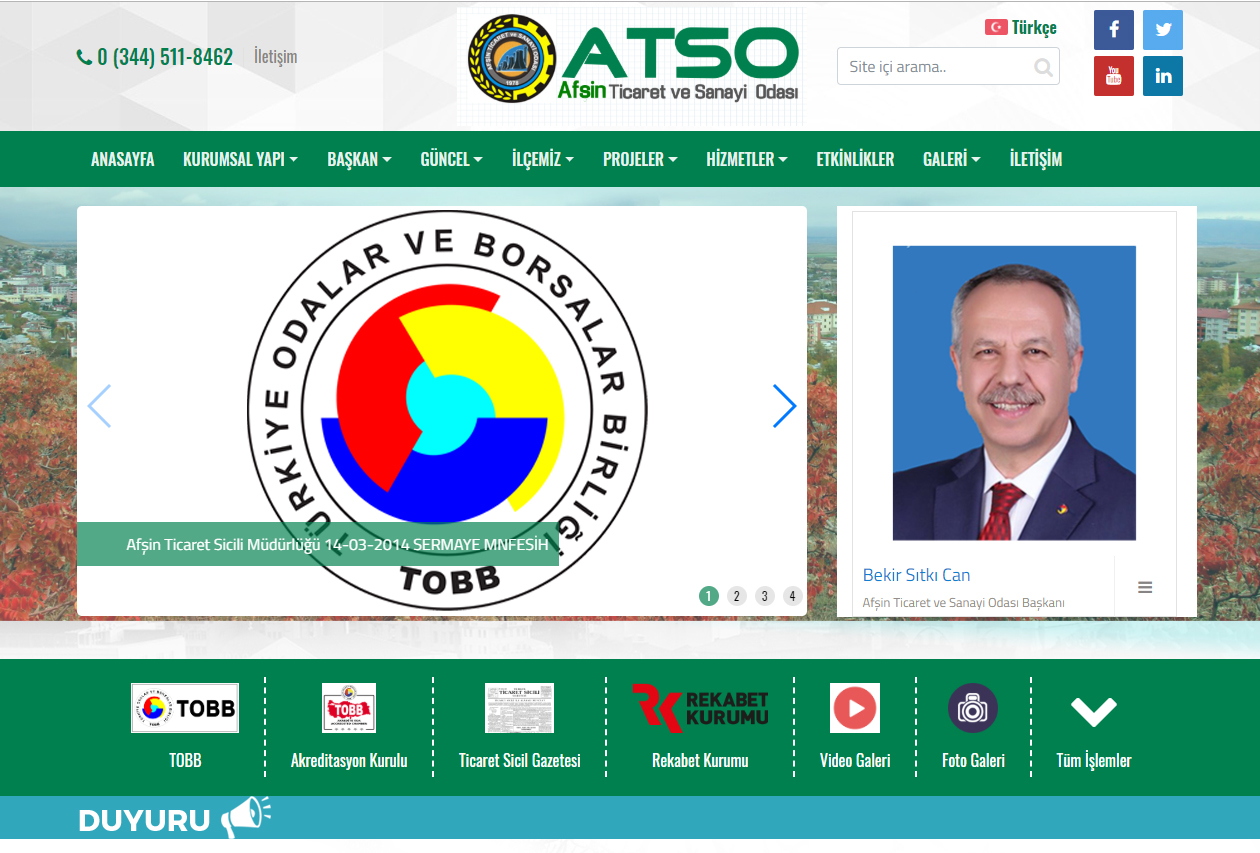Open the İlçemiz dropdown menu

coord(542,159)
